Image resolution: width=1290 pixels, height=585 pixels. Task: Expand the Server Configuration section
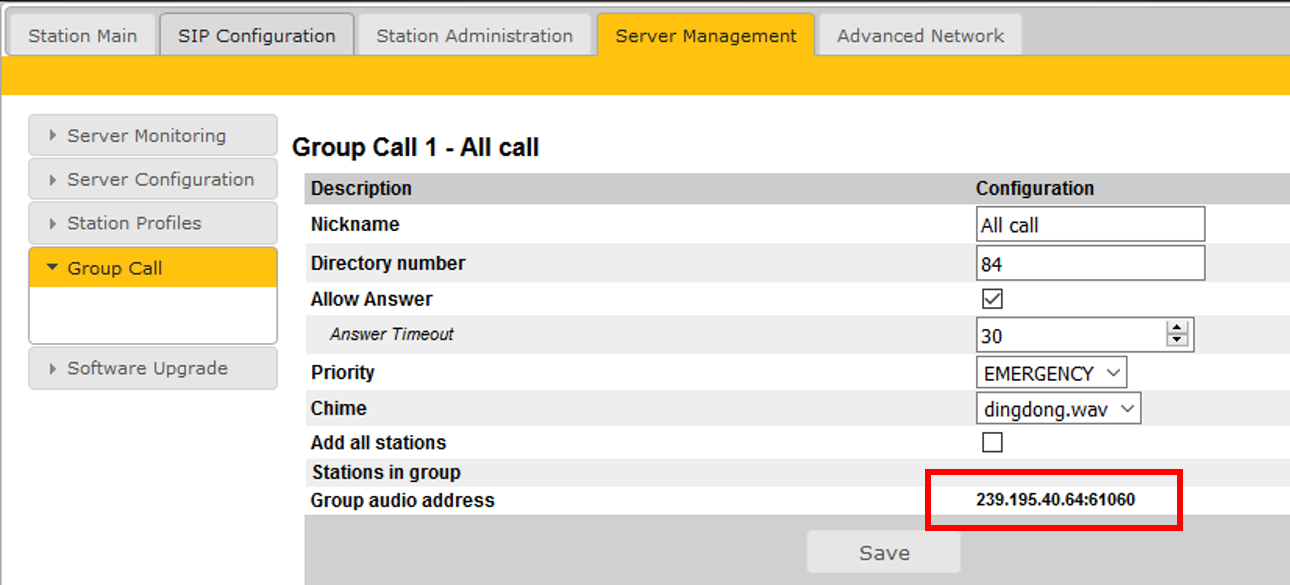click(153, 180)
